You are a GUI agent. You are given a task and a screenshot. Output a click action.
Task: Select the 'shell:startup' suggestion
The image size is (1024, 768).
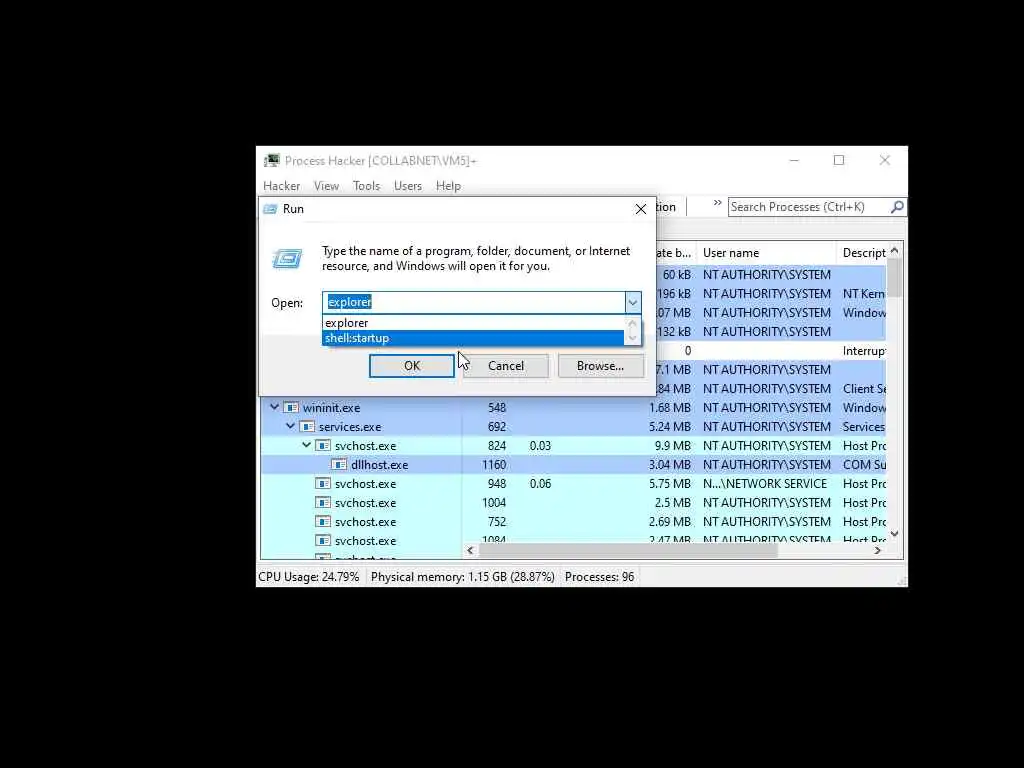click(x=473, y=338)
